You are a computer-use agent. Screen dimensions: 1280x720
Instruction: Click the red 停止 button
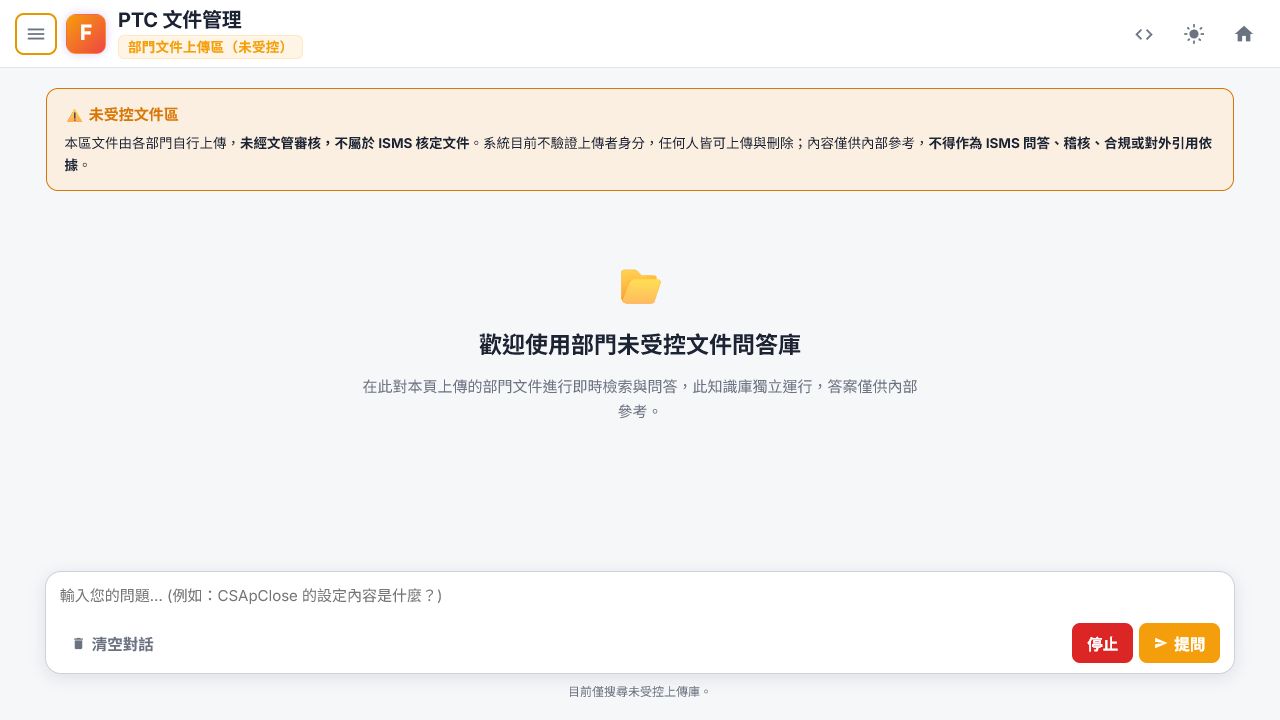[1102, 643]
